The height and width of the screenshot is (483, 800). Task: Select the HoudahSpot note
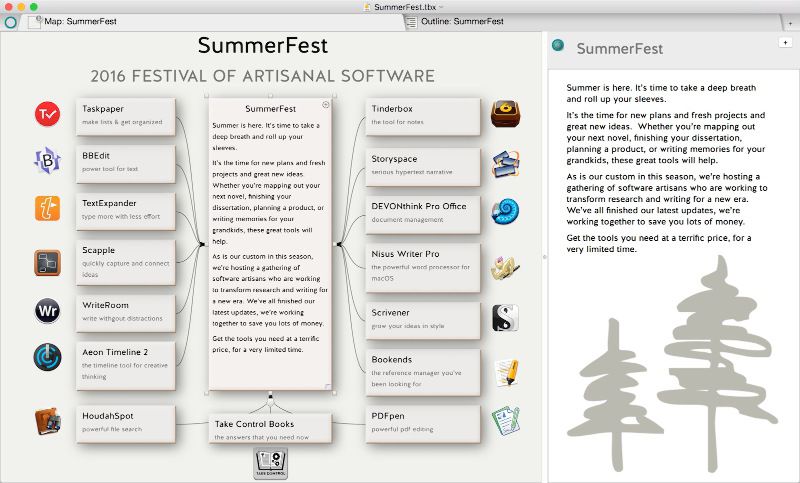[125, 422]
